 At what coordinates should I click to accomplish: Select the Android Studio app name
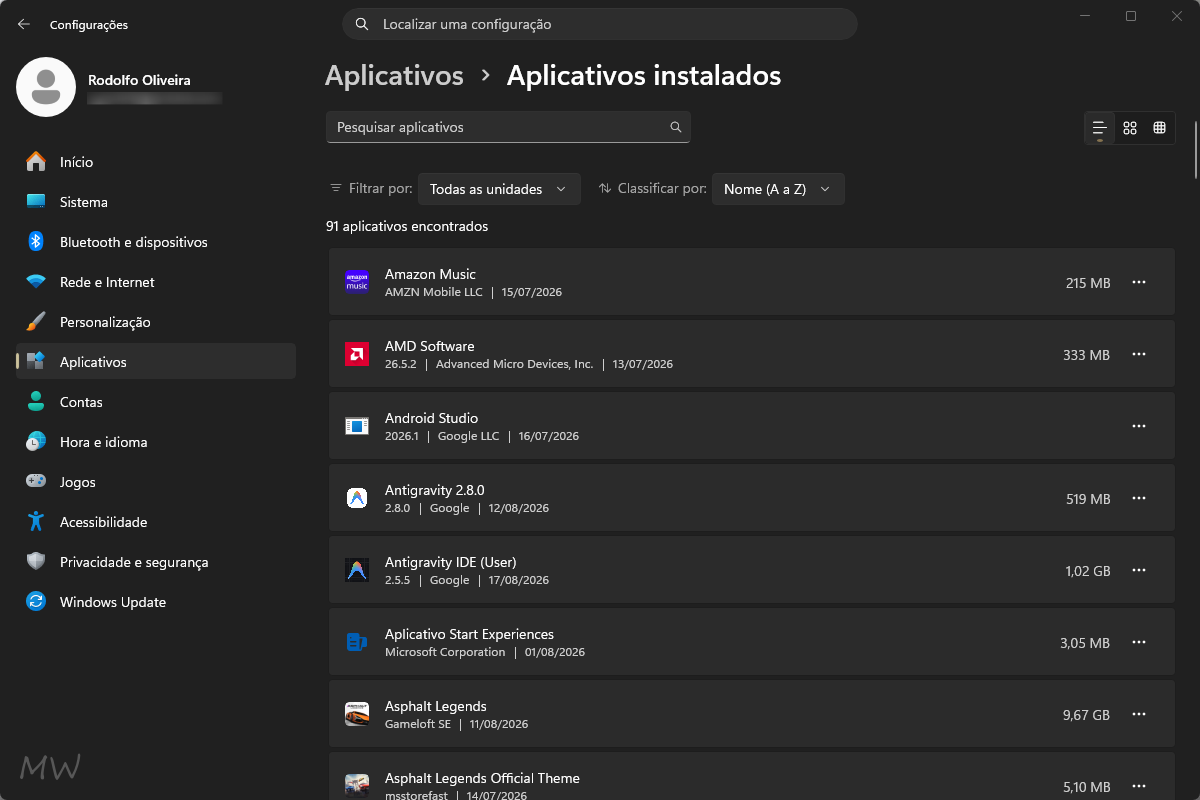click(x=432, y=418)
